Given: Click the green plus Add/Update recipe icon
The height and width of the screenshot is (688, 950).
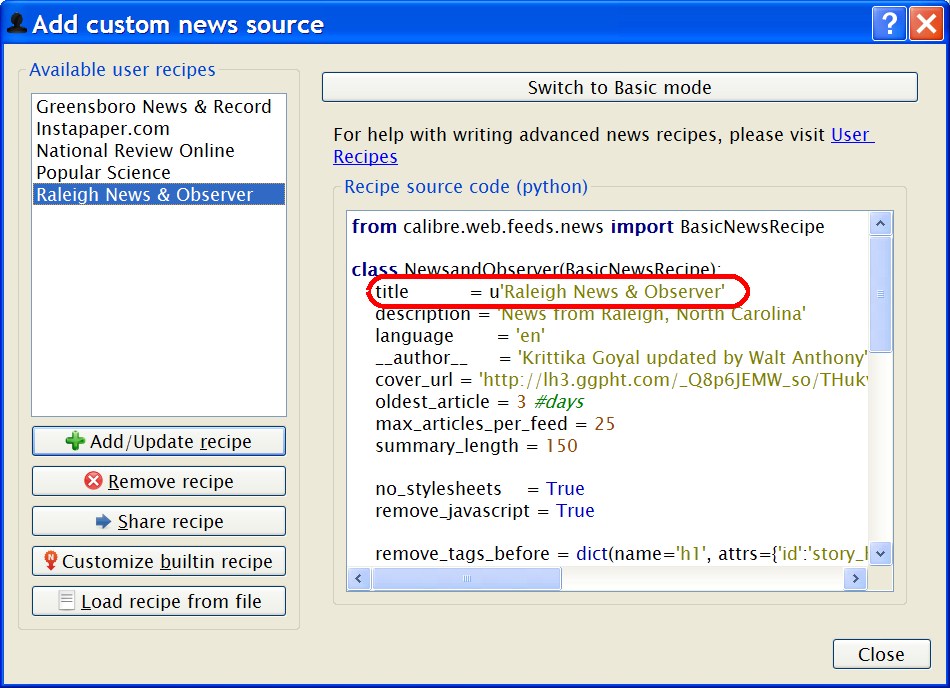Looking at the screenshot, I should (x=75, y=441).
